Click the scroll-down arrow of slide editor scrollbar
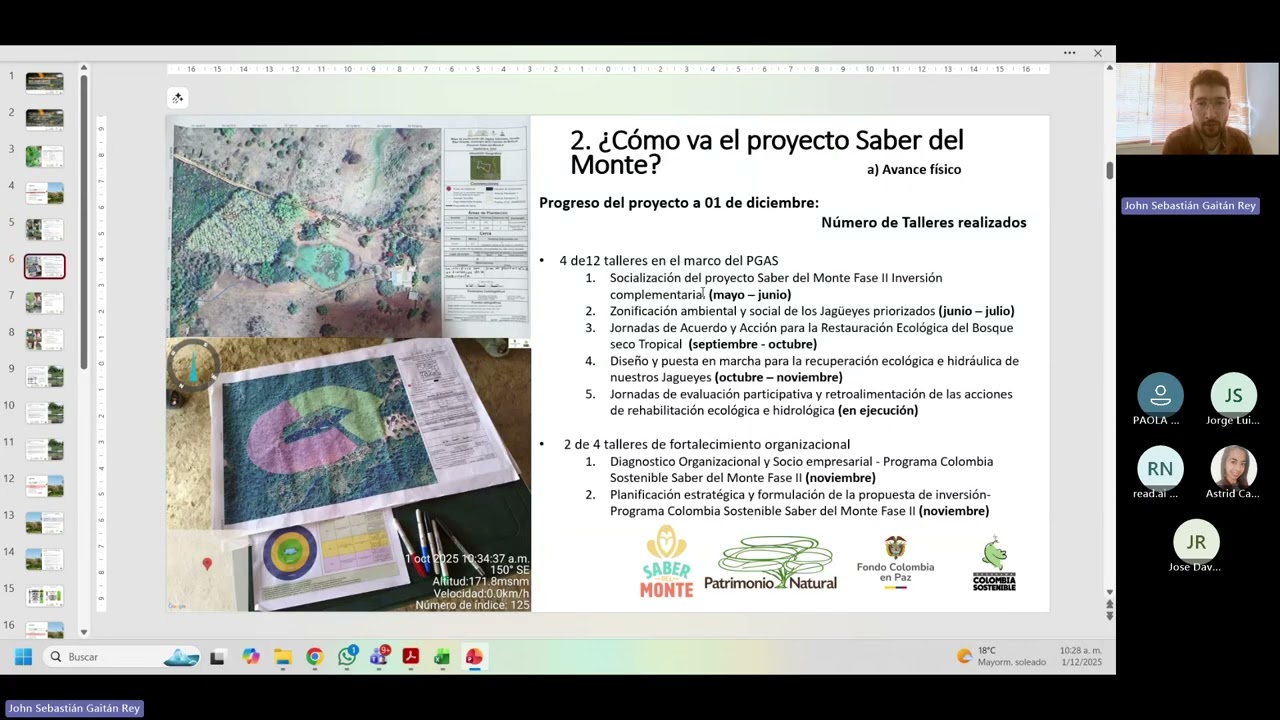This screenshot has height=720, width=1280. click(x=1109, y=592)
